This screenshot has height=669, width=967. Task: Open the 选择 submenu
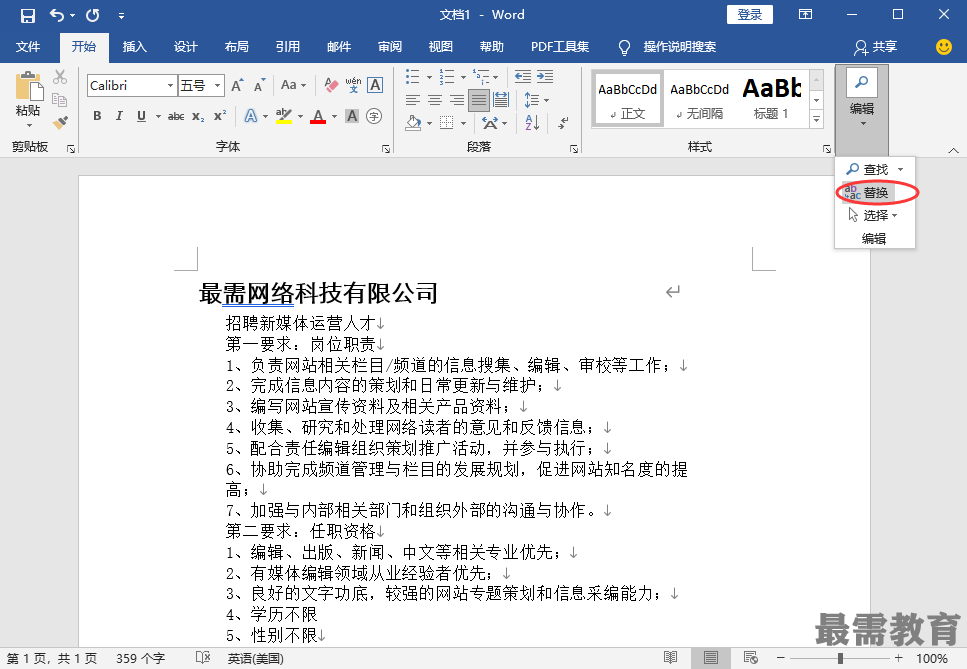click(873, 216)
